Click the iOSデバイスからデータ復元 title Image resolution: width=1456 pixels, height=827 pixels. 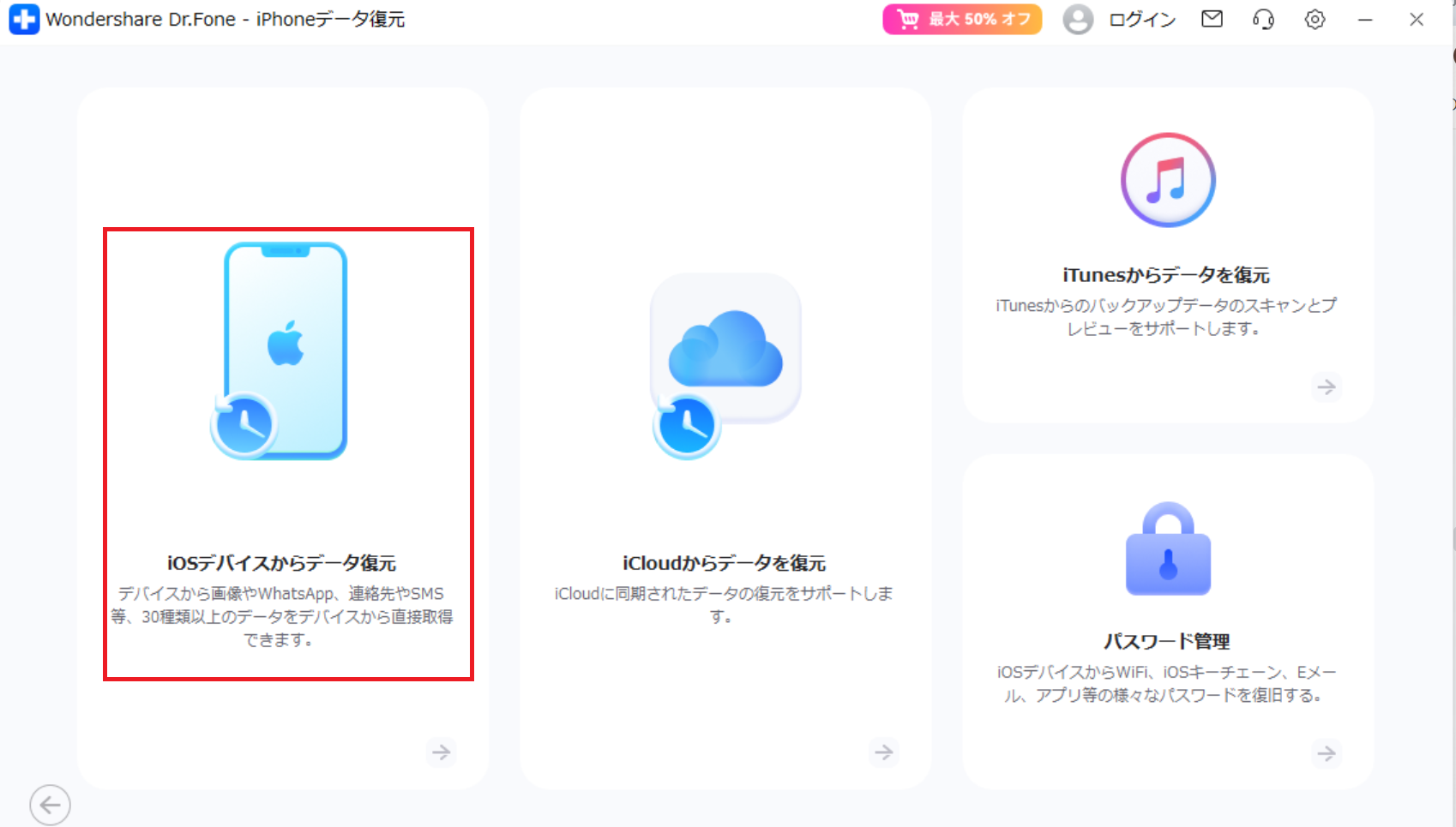[x=281, y=563]
